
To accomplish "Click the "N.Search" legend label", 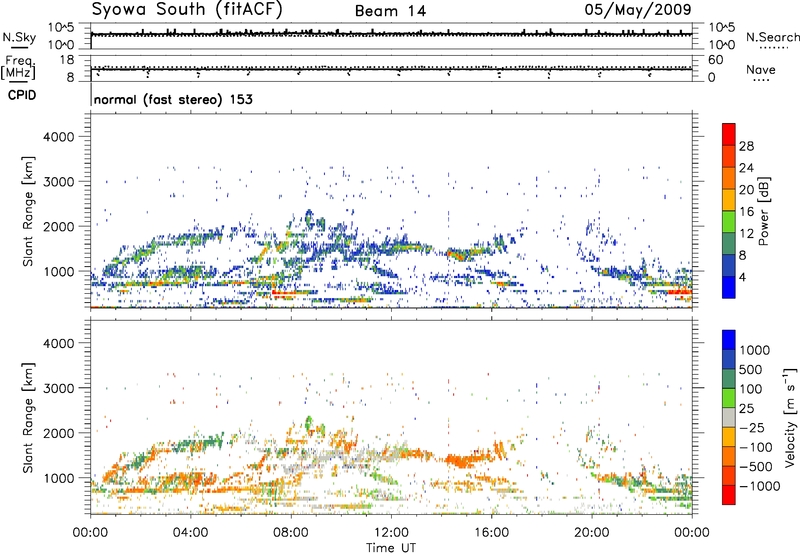I will pyautogui.click(x=772, y=37).
